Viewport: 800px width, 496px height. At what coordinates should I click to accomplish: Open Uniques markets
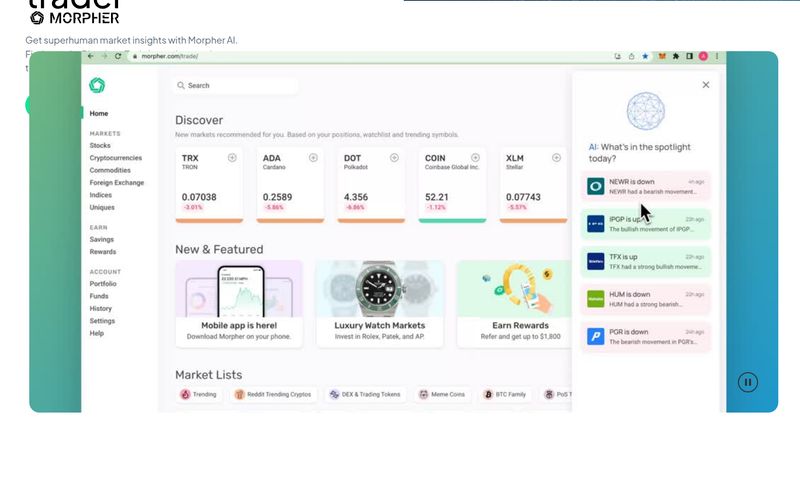click(x=102, y=207)
